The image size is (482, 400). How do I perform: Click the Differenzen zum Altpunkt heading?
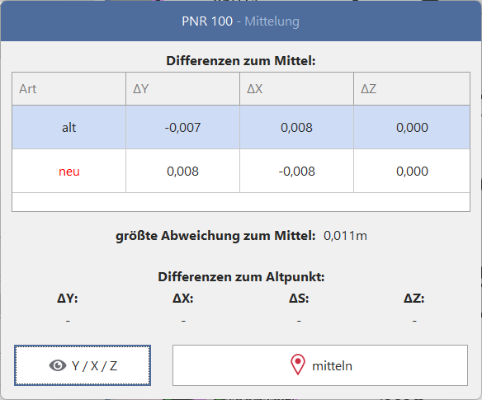241,277
